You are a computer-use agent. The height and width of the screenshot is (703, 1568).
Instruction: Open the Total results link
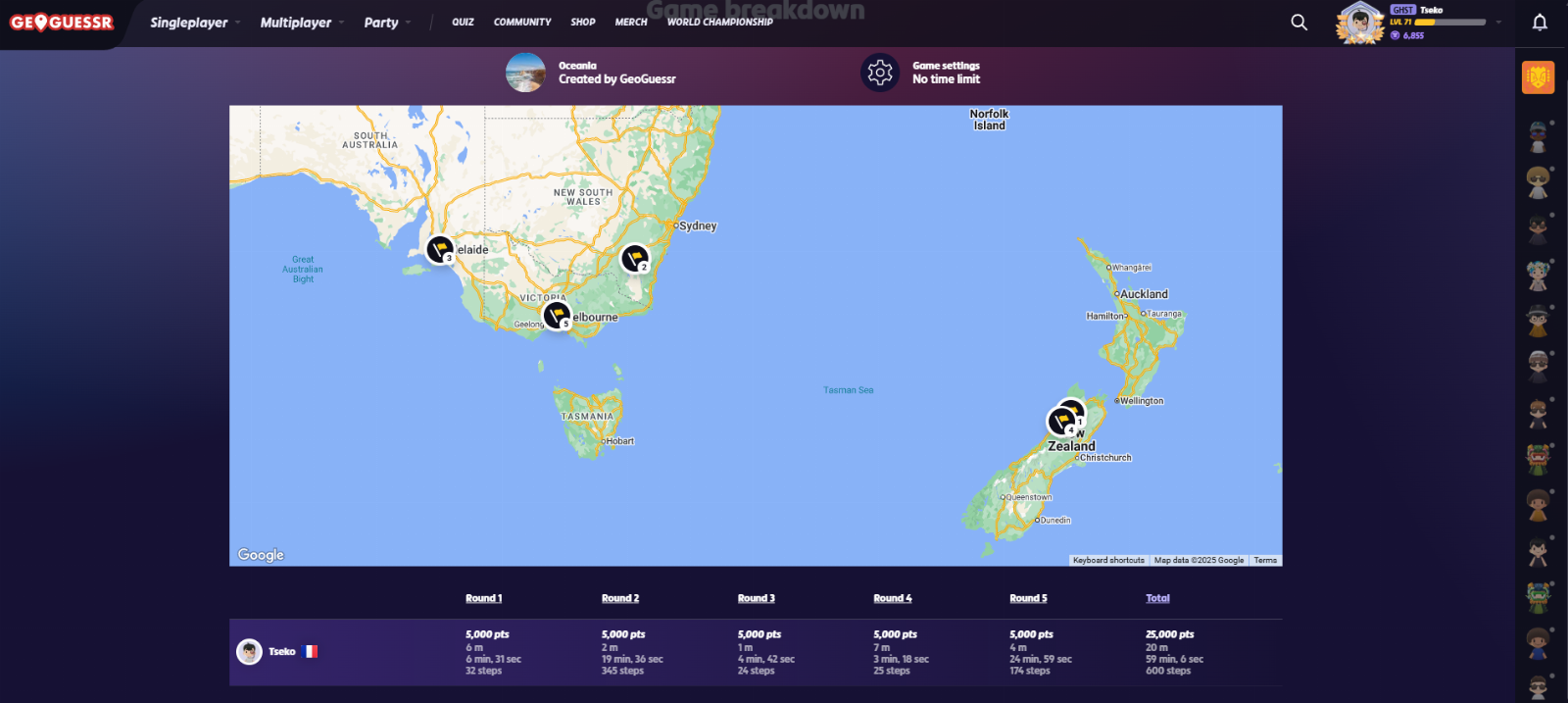(x=1157, y=598)
